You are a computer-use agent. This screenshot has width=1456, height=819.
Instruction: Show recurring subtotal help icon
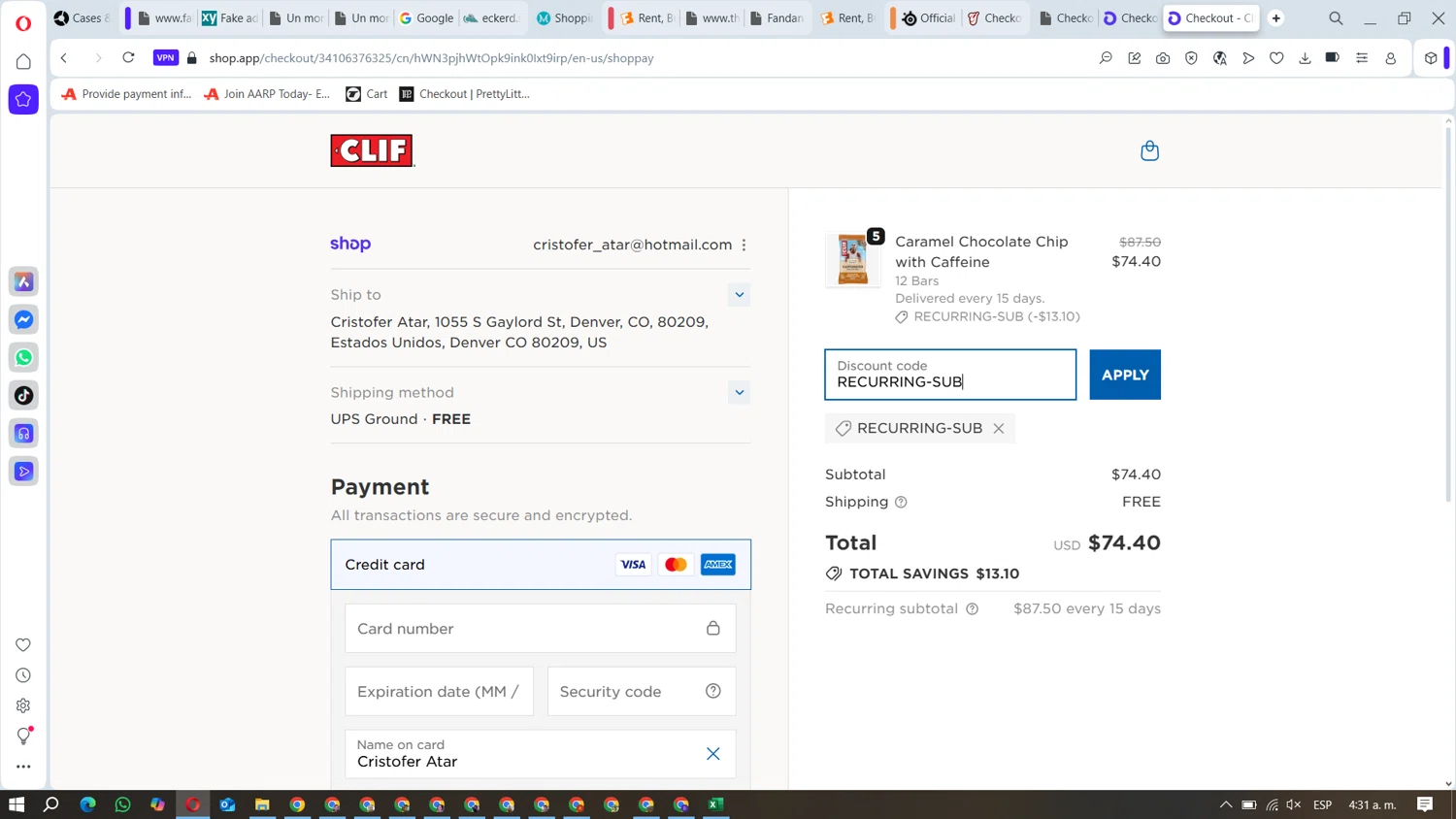tap(972, 609)
